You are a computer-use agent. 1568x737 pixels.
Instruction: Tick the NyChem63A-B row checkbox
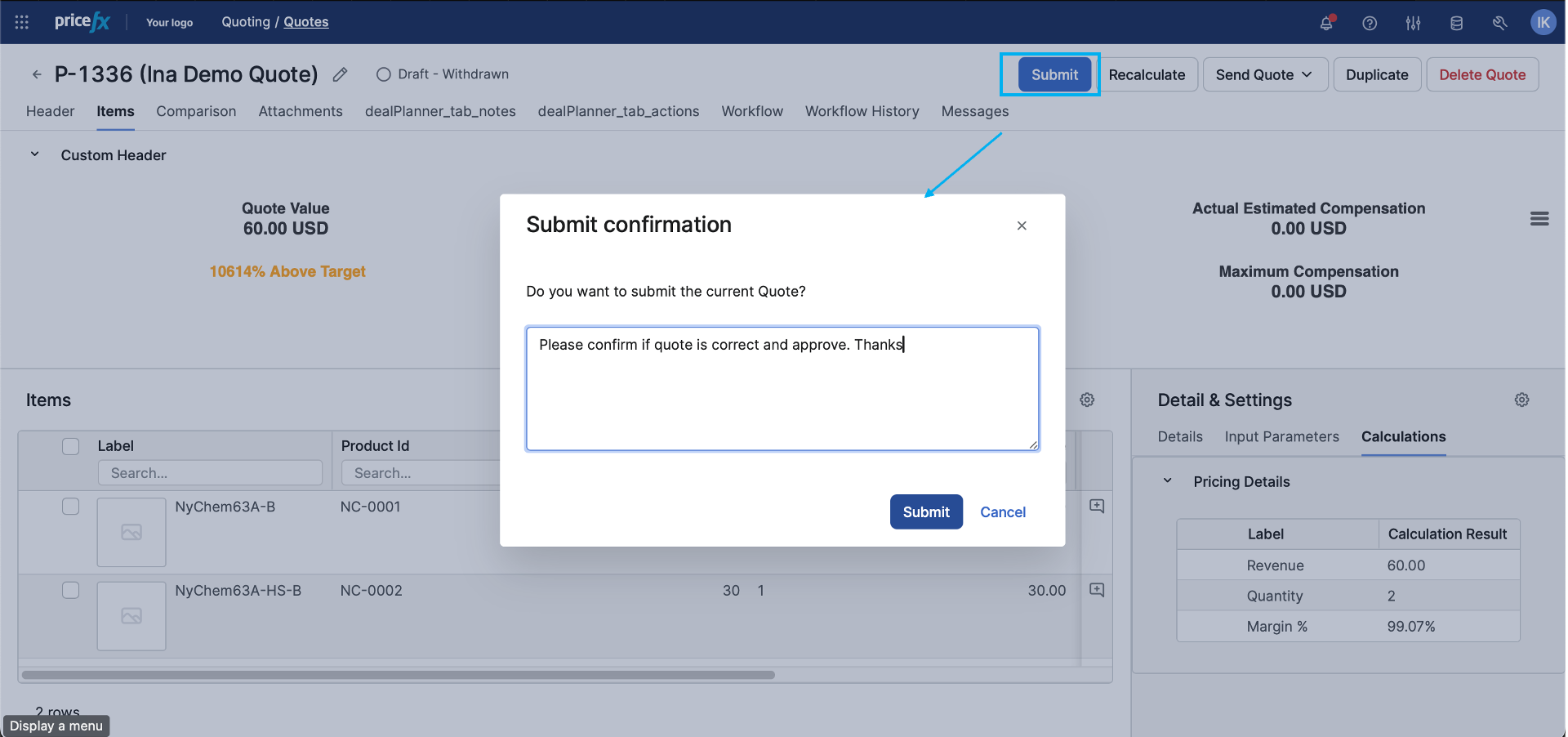tap(71, 507)
